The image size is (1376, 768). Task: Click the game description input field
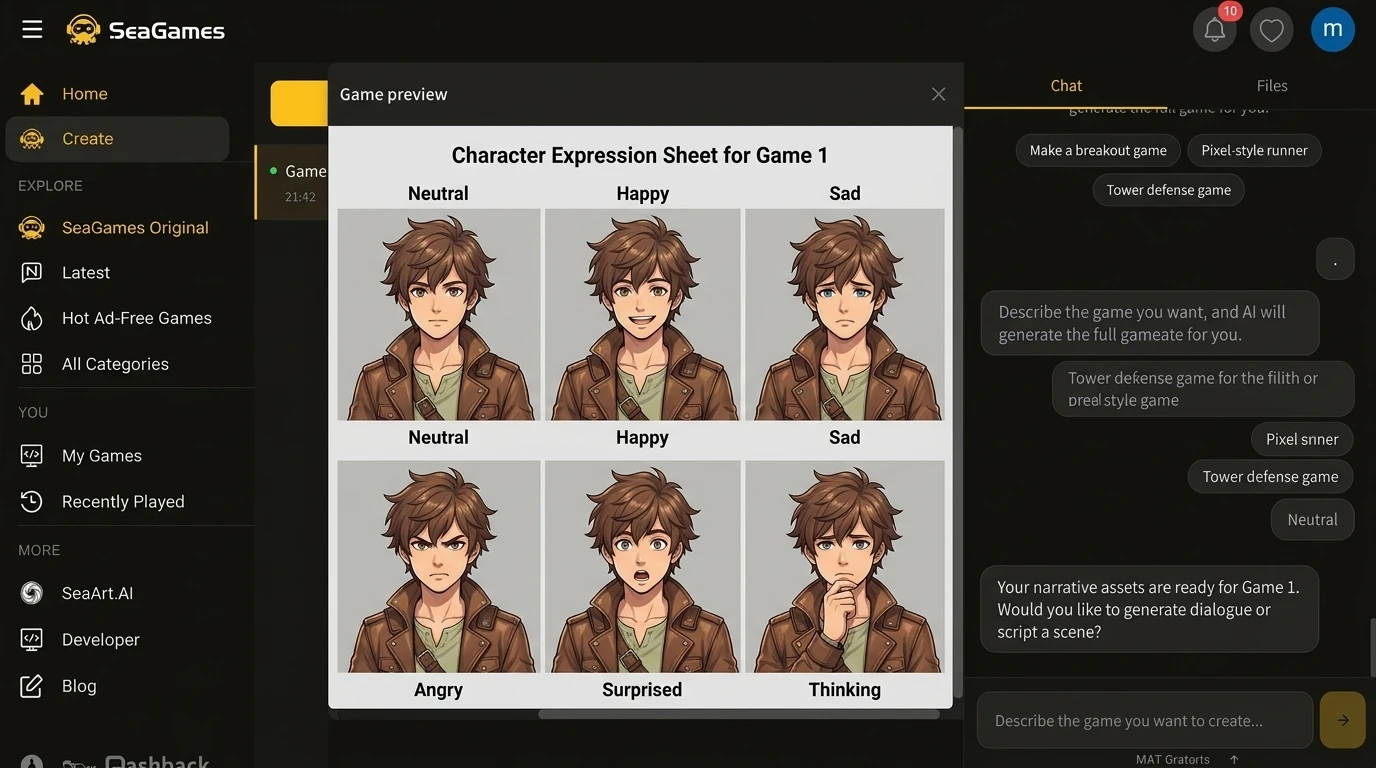[1144, 720]
